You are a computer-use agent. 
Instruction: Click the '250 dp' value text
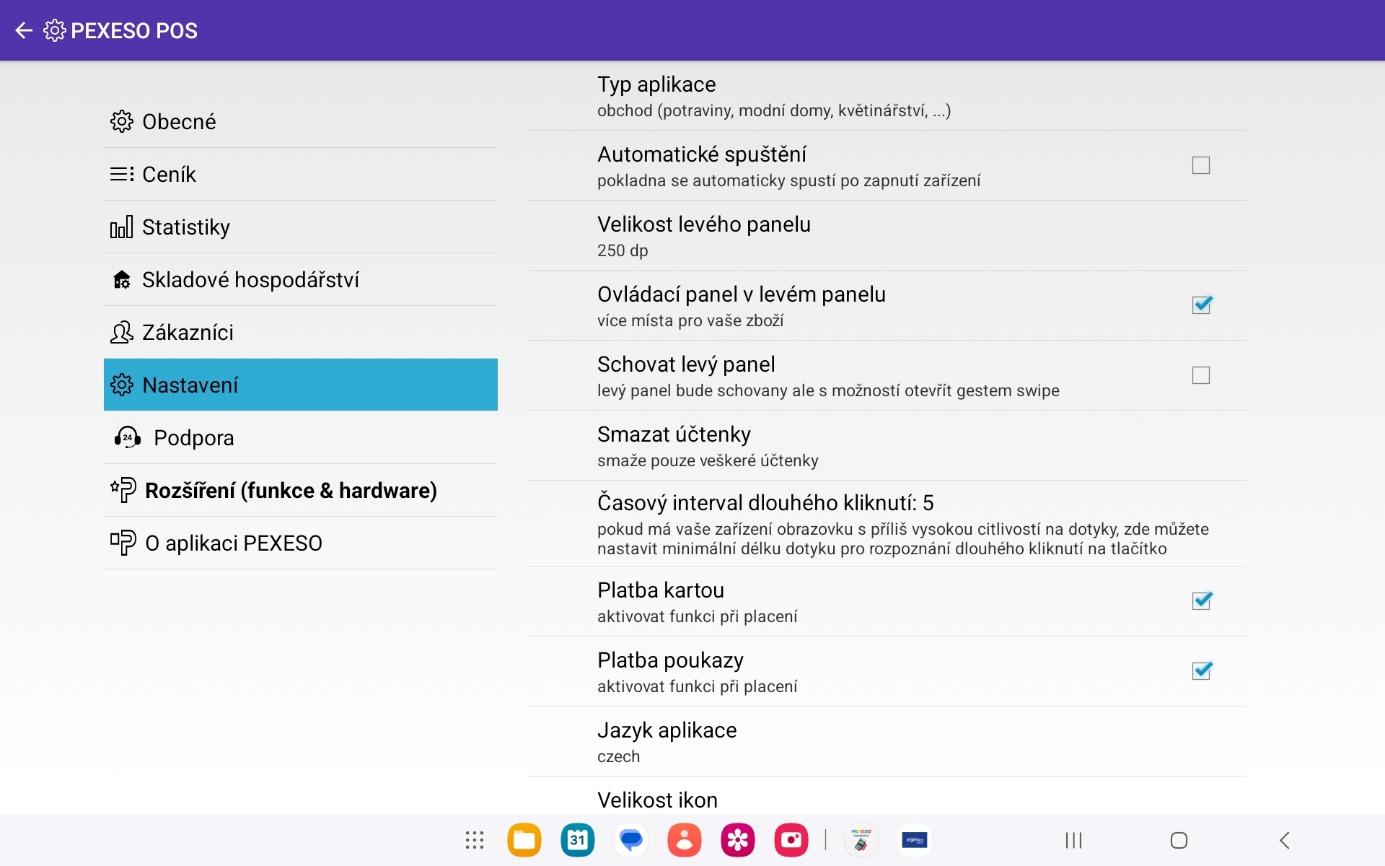[623, 251]
